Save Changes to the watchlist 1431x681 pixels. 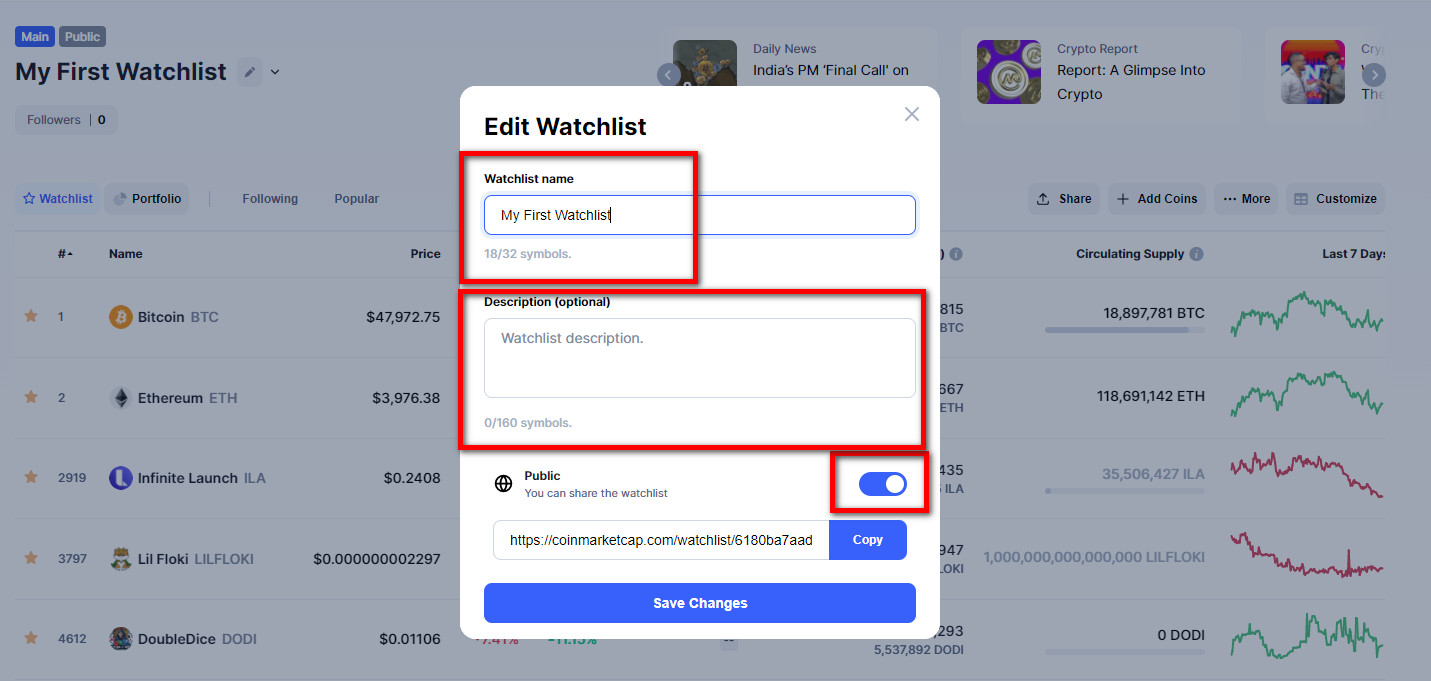(700, 603)
